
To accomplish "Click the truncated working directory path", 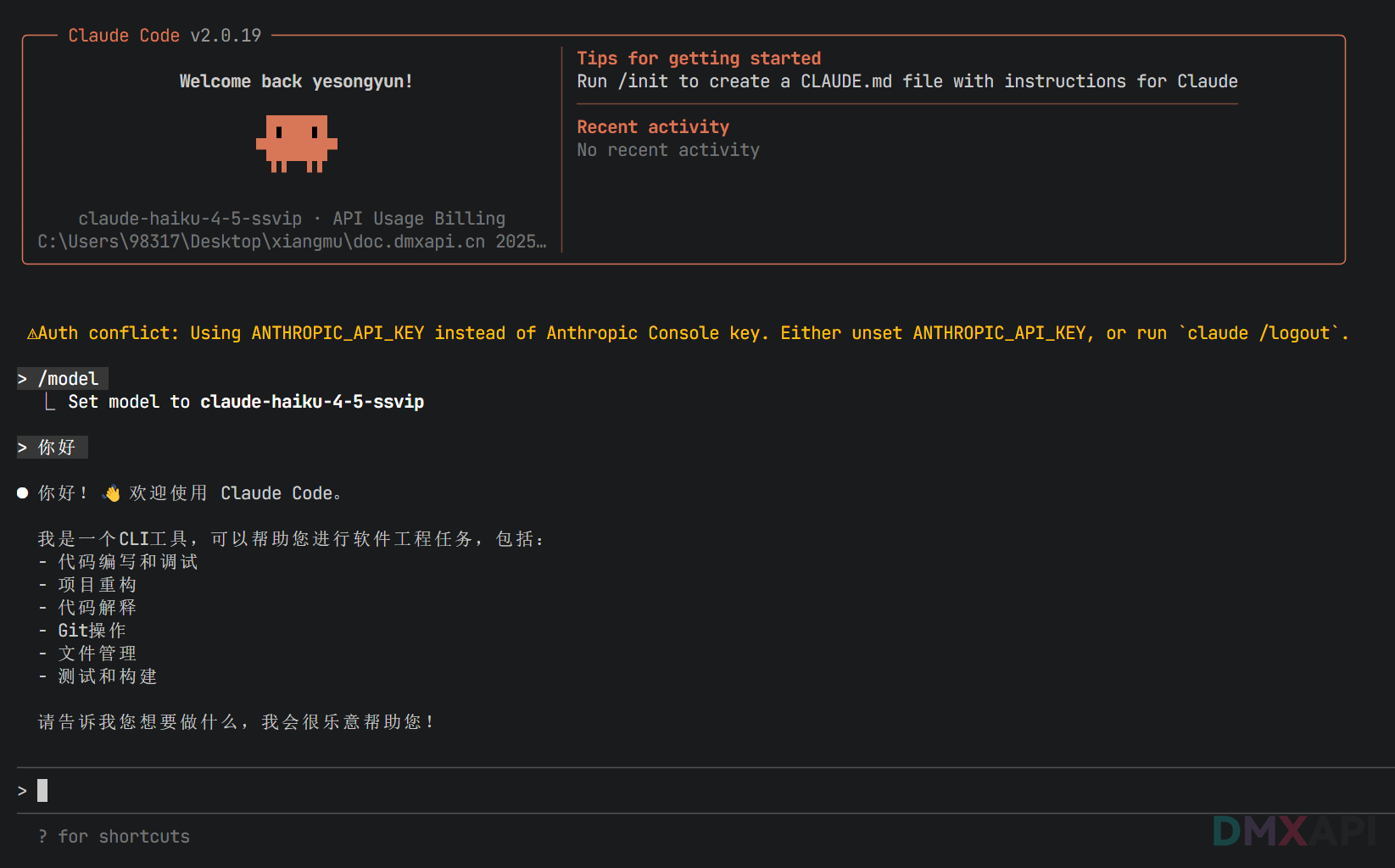I will point(292,242).
